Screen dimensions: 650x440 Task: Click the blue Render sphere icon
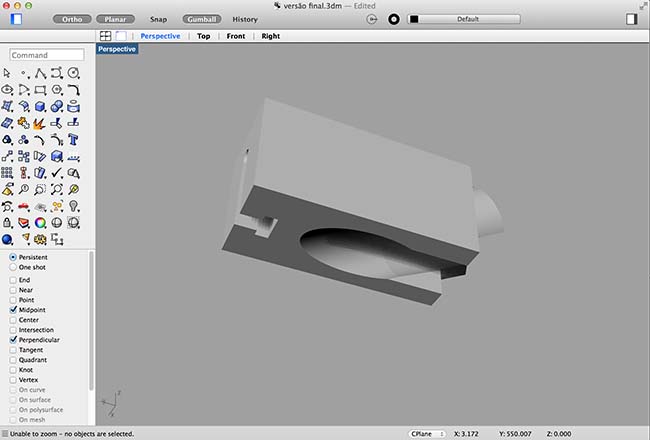[7, 239]
